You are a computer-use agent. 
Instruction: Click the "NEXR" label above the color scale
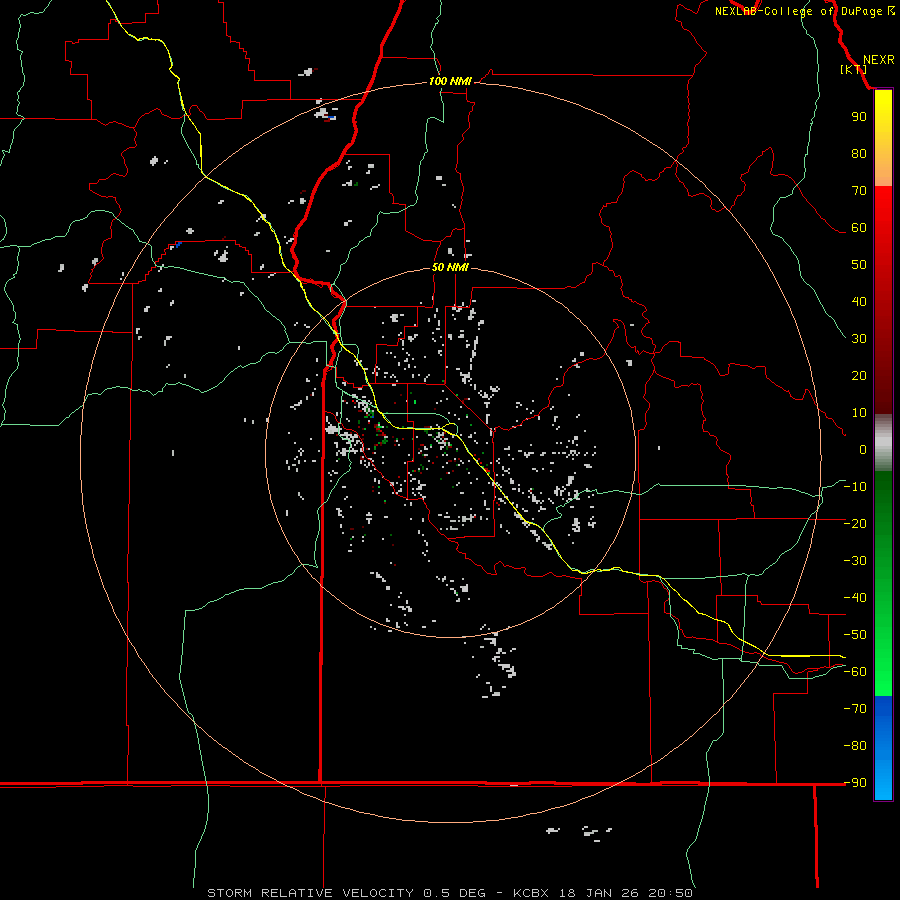879,60
